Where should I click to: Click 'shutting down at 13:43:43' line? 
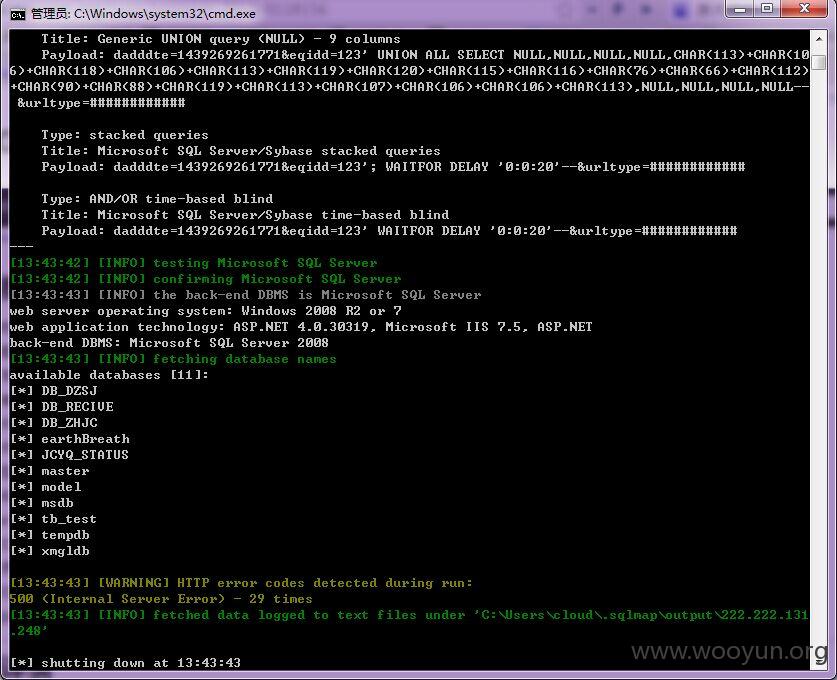[x=125, y=663]
